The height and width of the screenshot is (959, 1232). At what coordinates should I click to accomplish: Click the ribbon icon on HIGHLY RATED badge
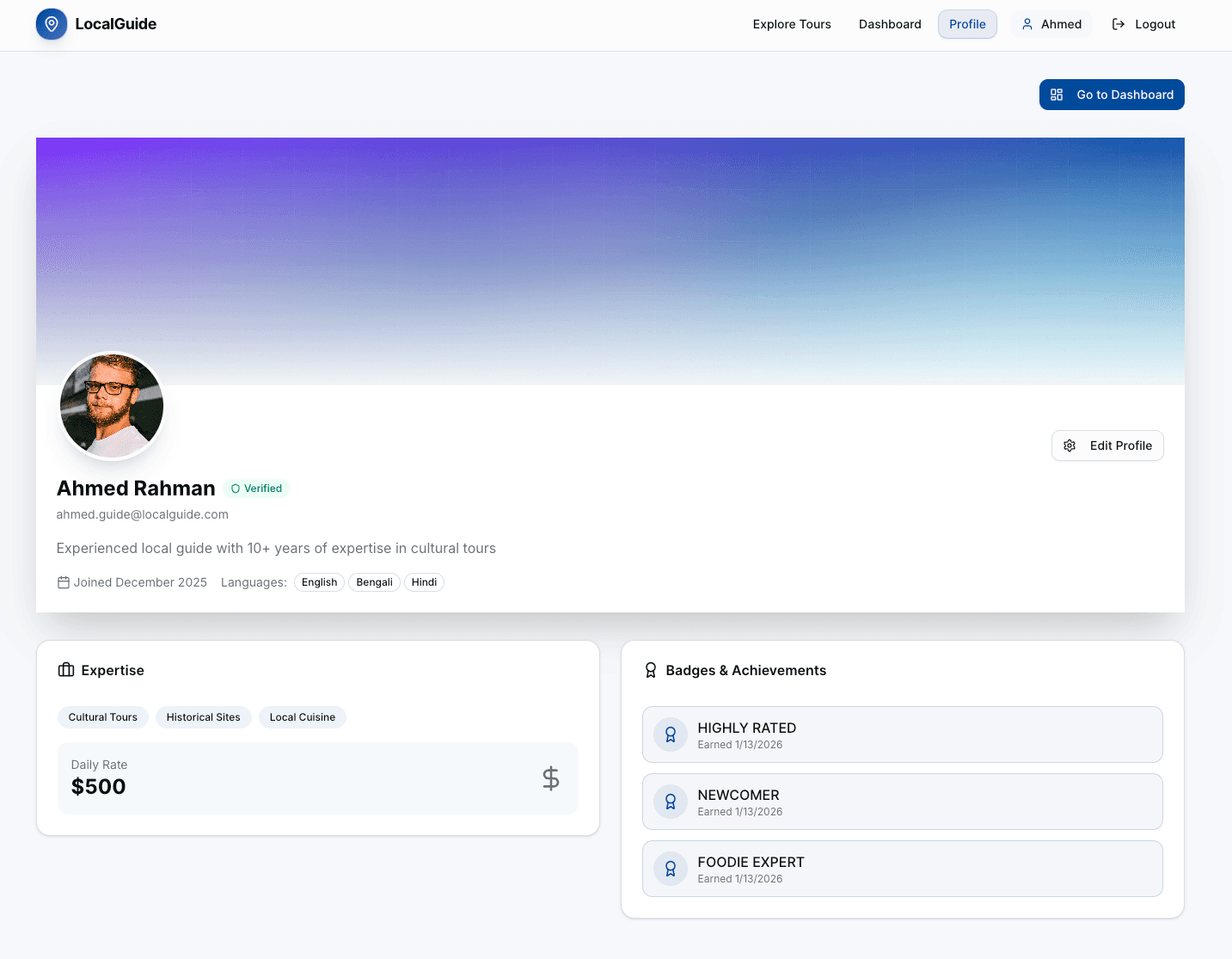(x=670, y=735)
